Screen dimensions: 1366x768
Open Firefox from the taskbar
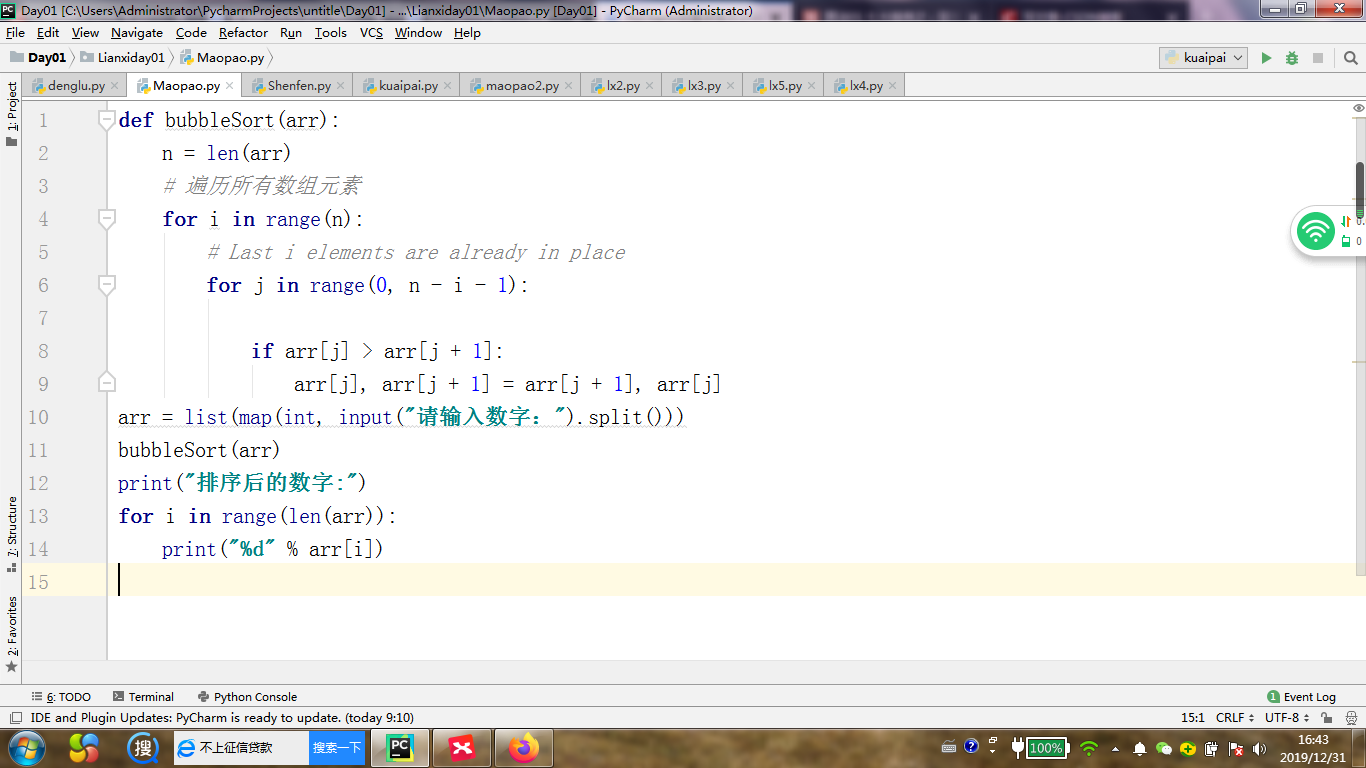tap(524, 748)
